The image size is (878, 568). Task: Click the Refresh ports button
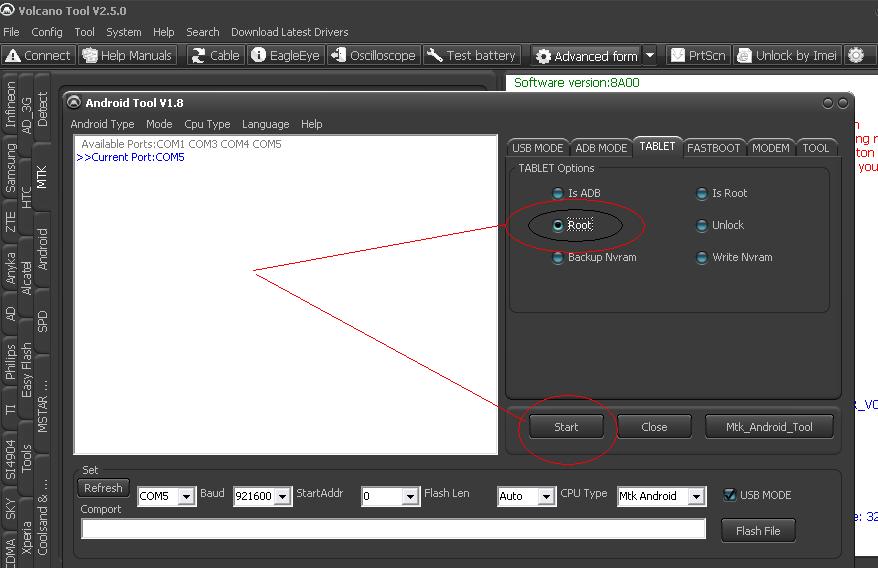pos(103,488)
